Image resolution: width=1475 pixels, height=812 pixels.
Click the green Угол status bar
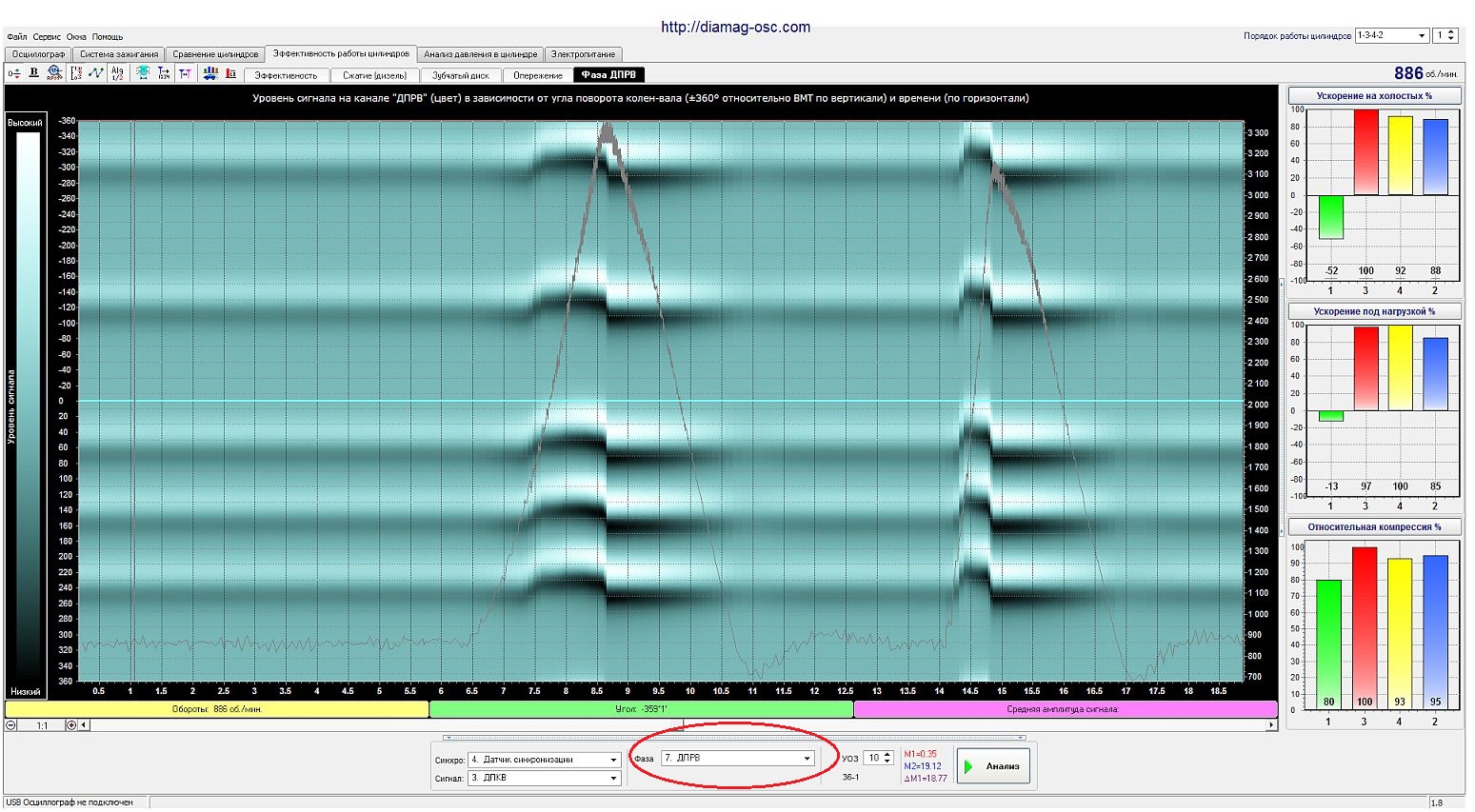(x=641, y=709)
